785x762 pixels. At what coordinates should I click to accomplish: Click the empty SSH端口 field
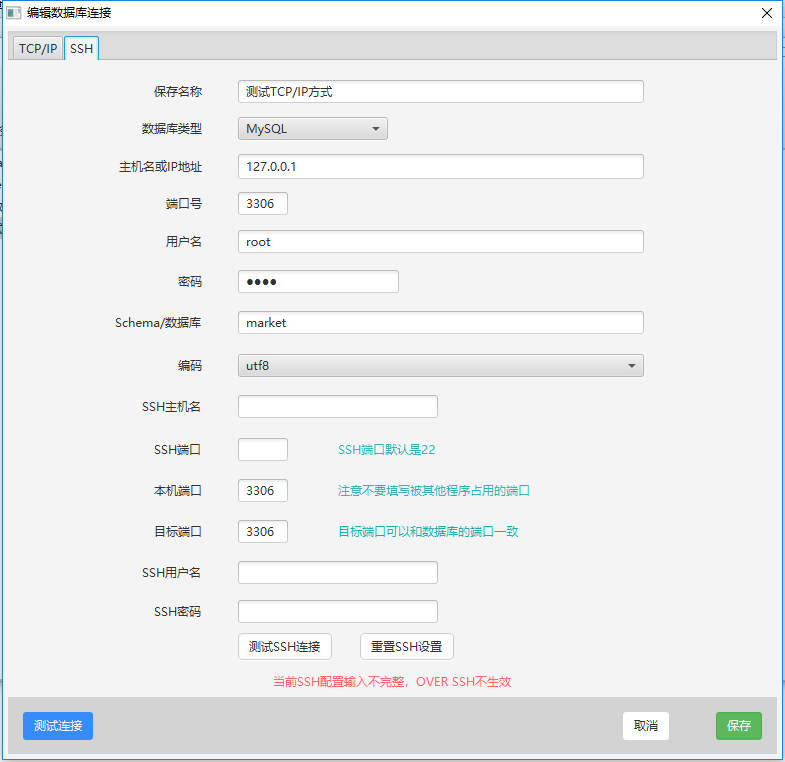click(262, 450)
